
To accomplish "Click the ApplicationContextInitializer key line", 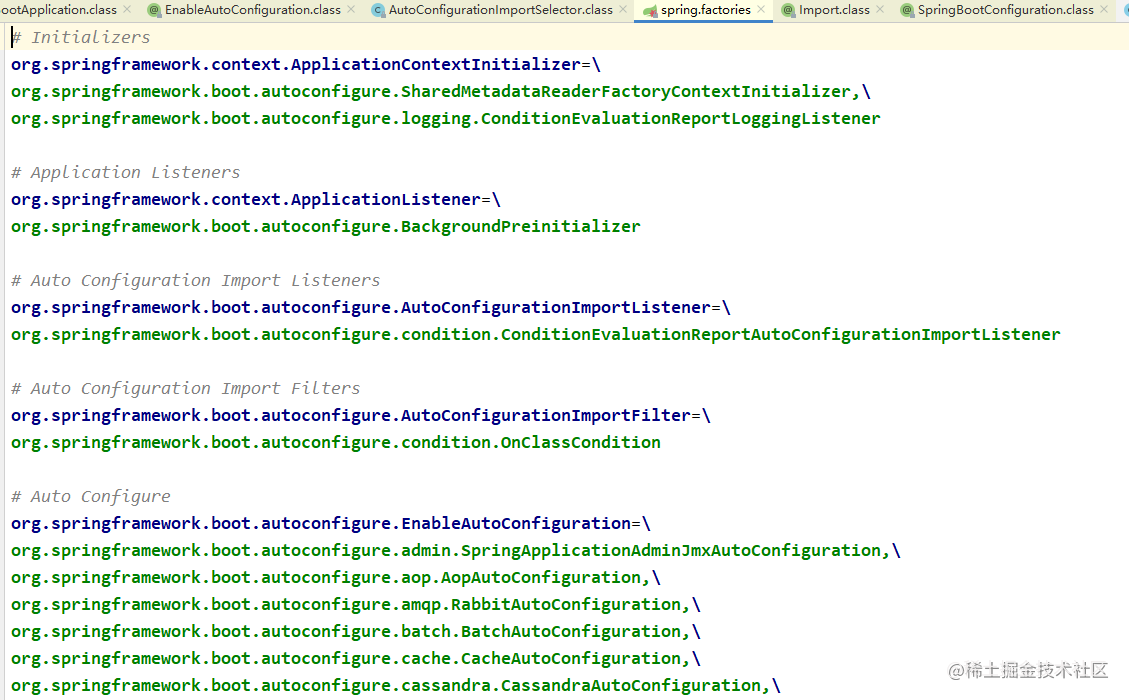I will [x=306, y=65].
